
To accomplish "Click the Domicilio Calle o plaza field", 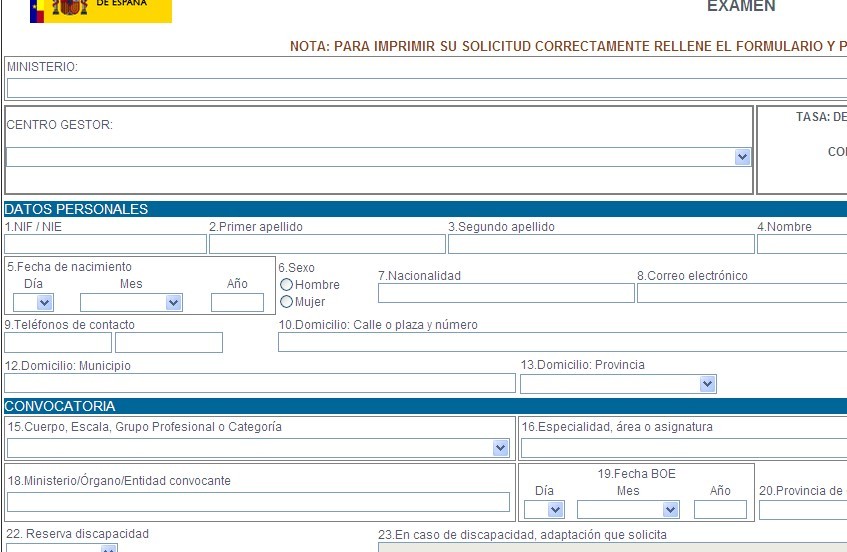I will pos(562,342).
